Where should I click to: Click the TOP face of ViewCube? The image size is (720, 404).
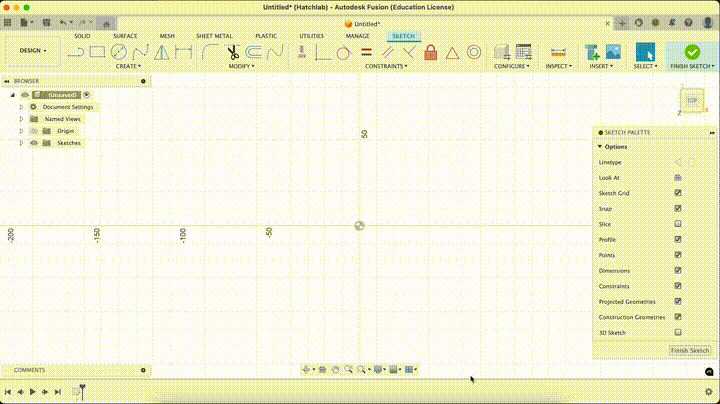tap(692, 101)
